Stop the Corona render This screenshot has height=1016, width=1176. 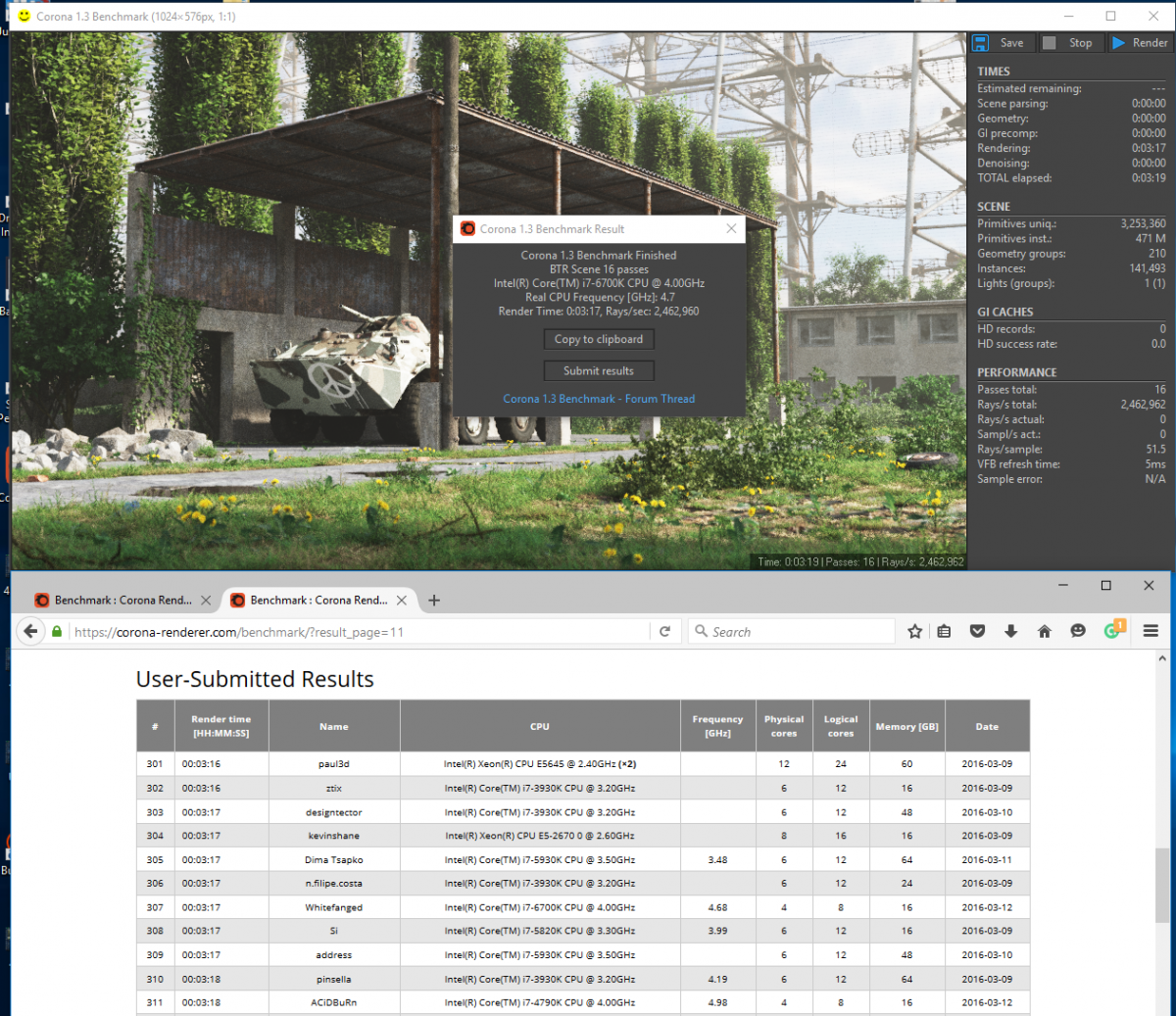click(1069, 43)
